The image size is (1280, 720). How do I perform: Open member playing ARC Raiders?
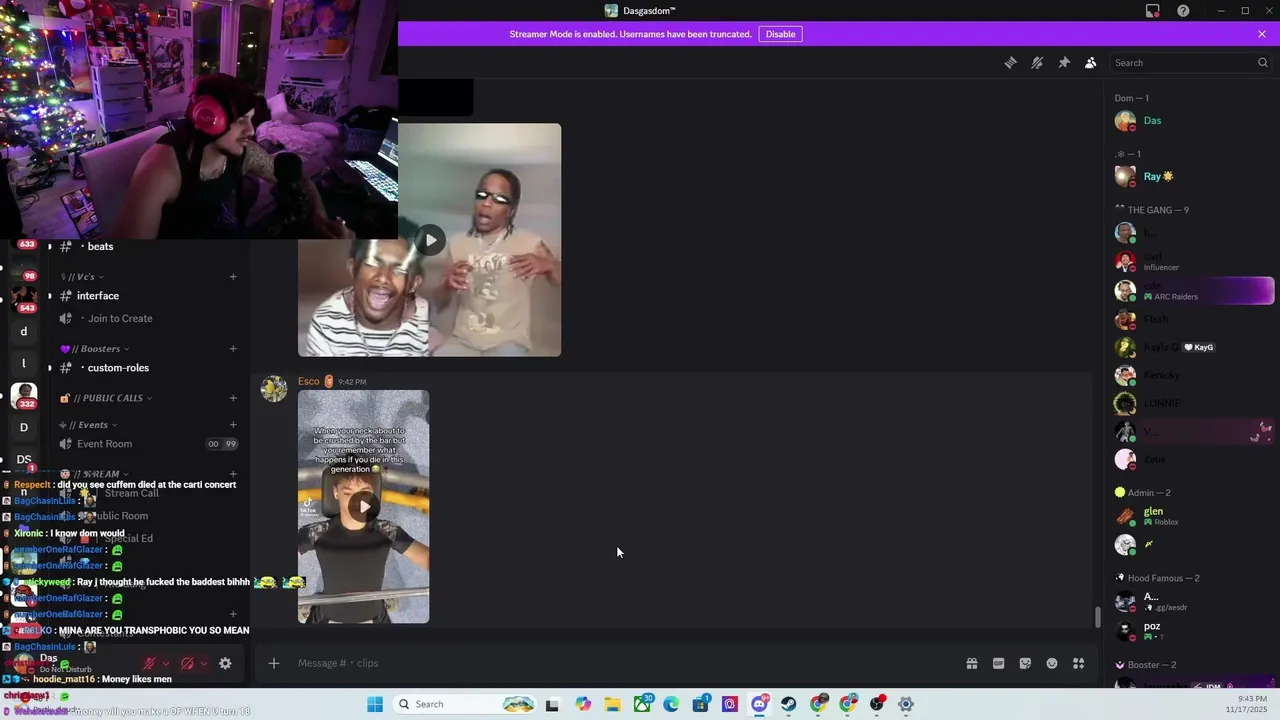click(x=1192, y=291)
